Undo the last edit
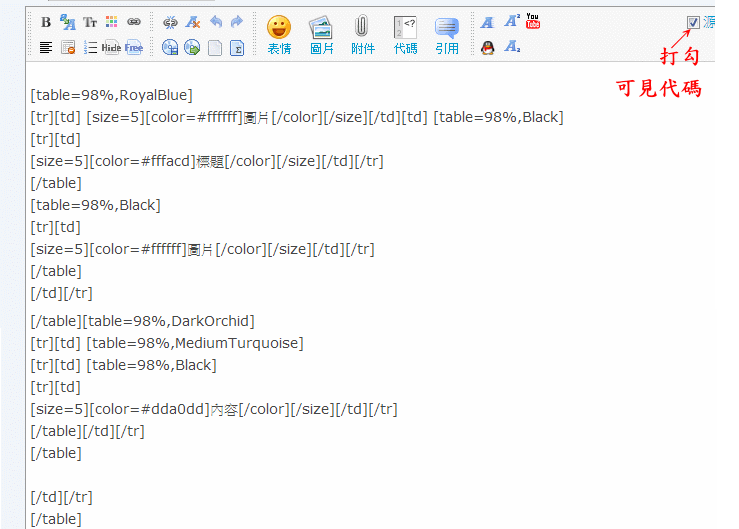The height and width of the screenshot is (529, 739). [216, 22]
